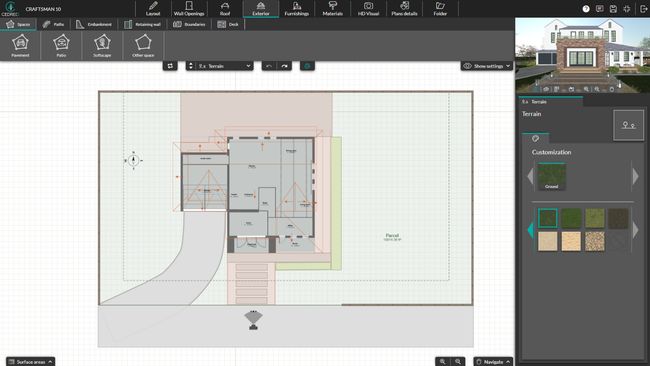
Task: Open the help question mark icon
Action: coord(586,9)
